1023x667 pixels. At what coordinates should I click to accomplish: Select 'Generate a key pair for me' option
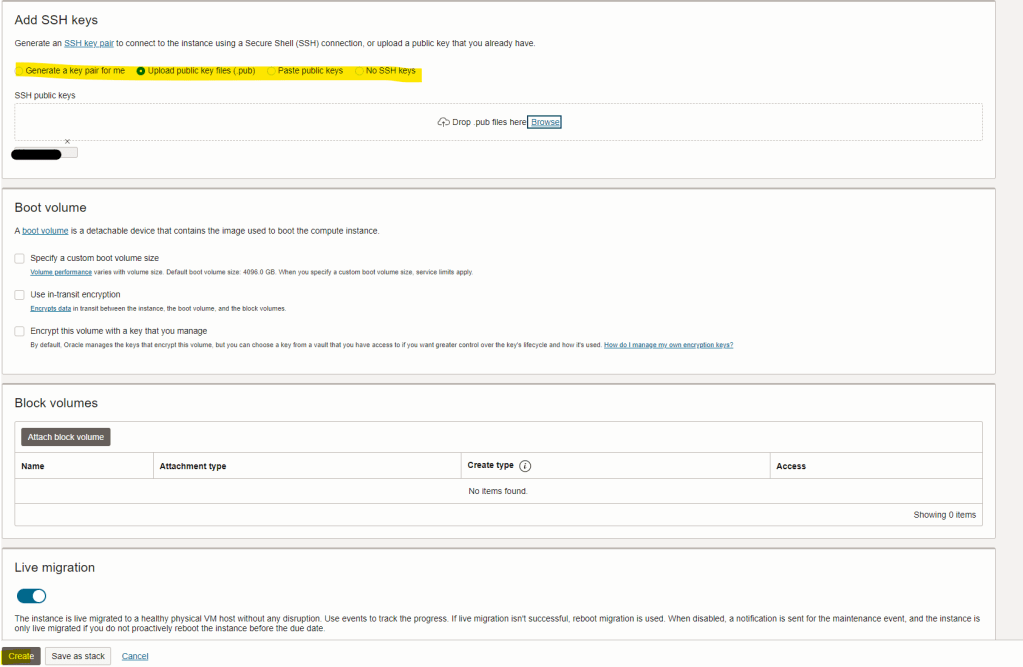20,71
